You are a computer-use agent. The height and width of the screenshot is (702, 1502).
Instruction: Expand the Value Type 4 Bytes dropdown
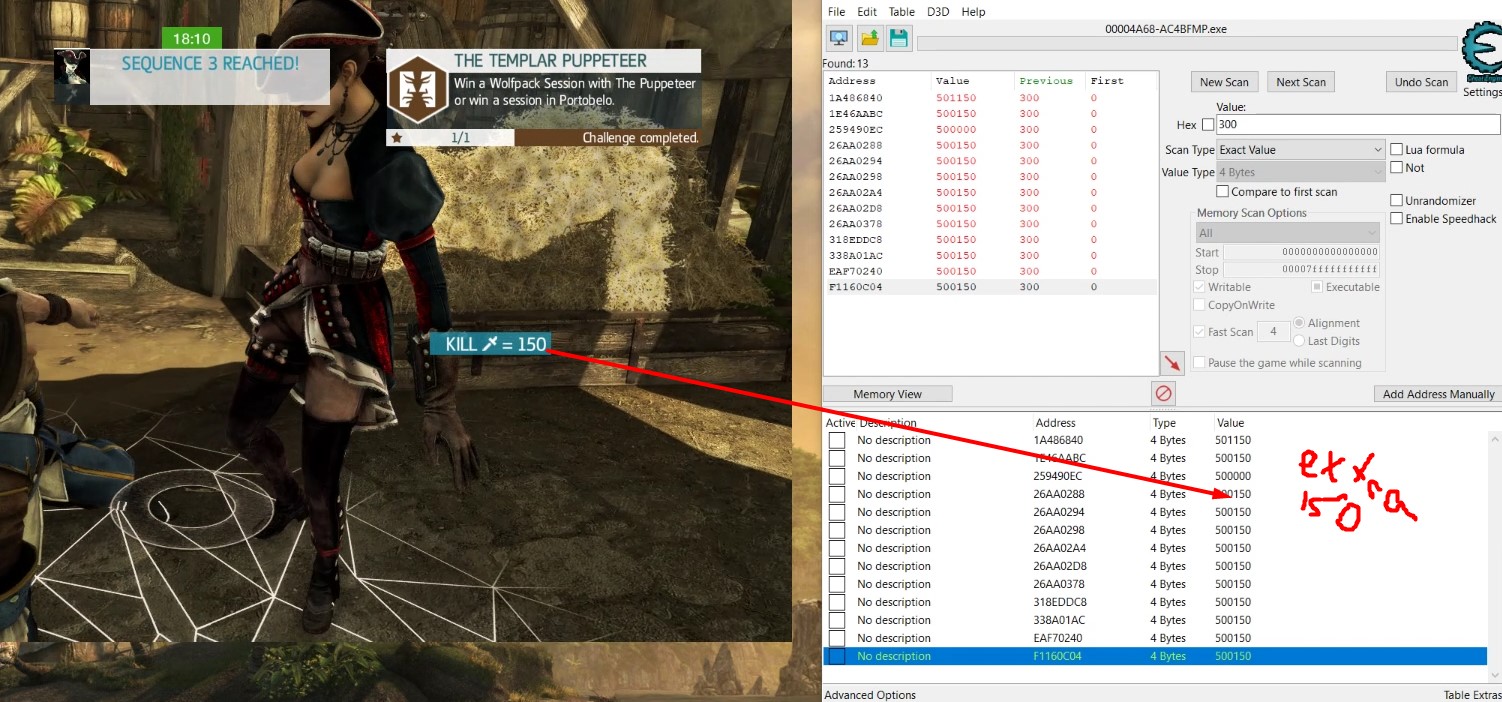pos(1300,172)
